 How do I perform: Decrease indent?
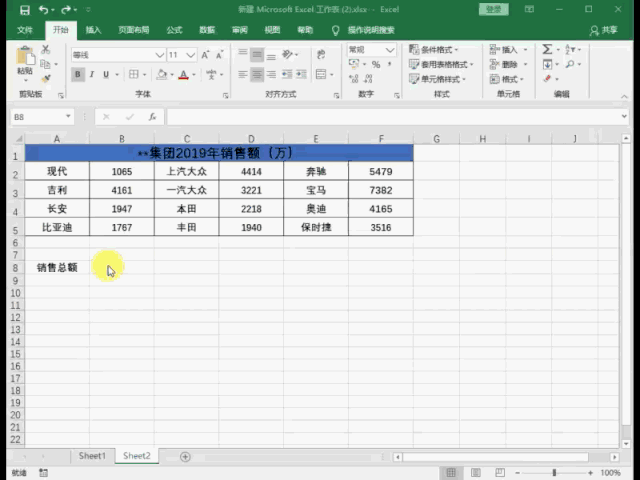[287, 74]
